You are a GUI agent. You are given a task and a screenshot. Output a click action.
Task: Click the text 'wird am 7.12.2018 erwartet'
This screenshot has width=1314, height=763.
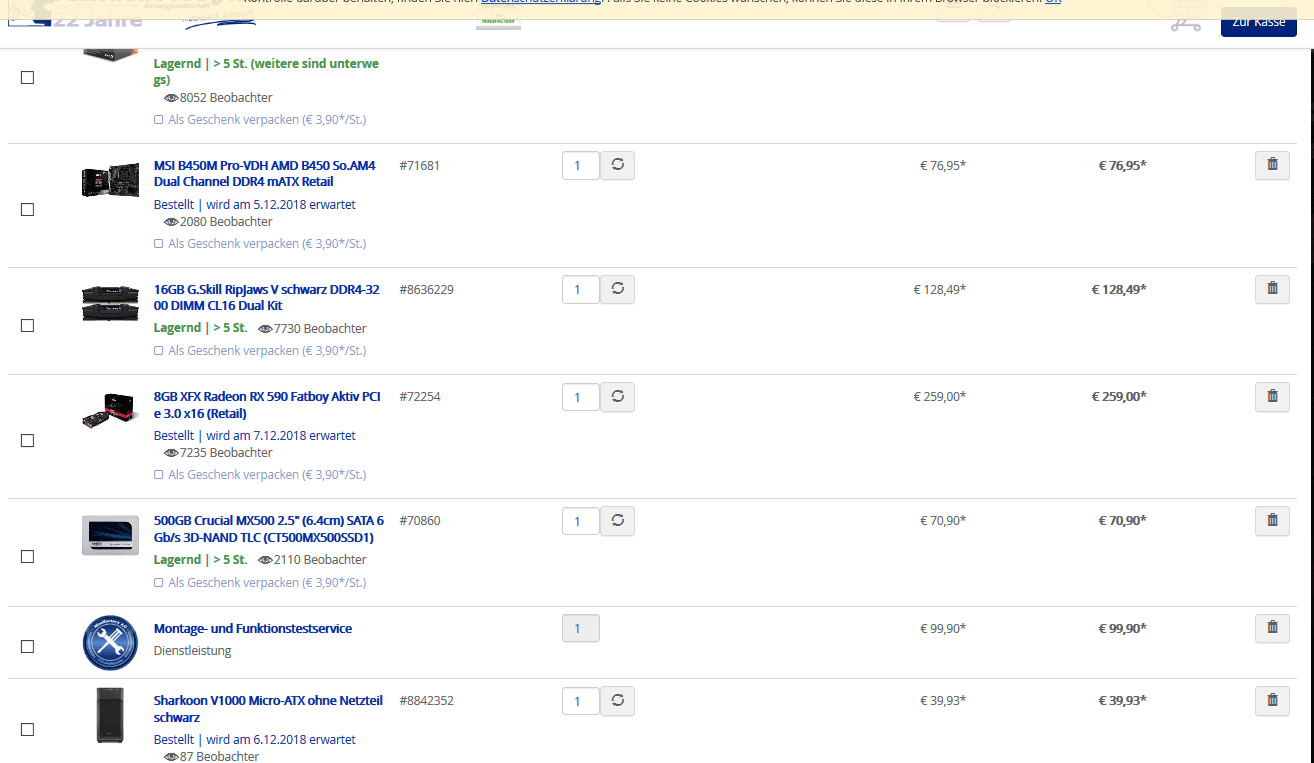click(x=281, y=436)
